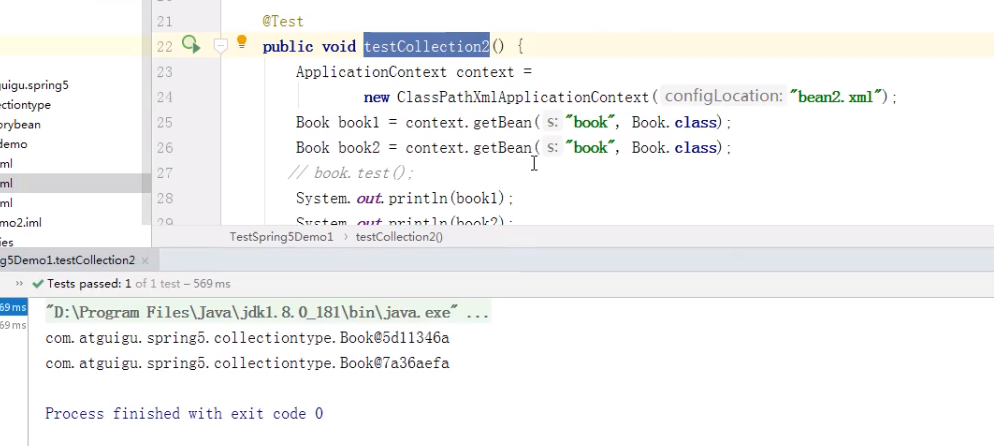
Task: Select the spring5 package in project tree
Action: [x=34, y=85]
